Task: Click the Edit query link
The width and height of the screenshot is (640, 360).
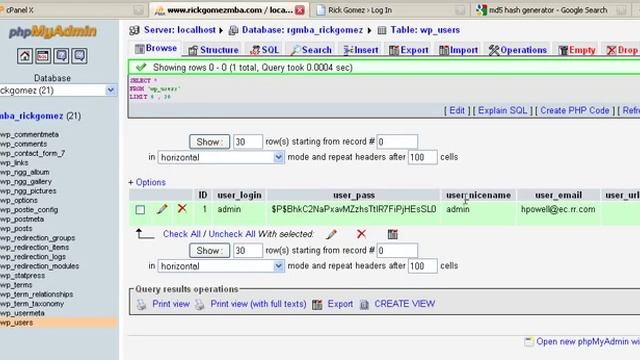Action: point(457,111)
